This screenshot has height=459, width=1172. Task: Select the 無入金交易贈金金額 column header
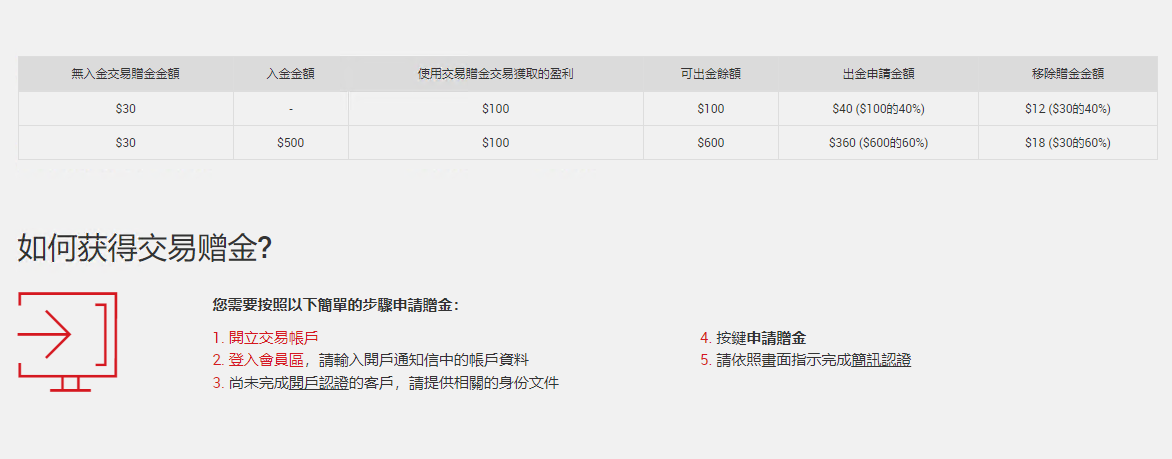tap(126, 74)
